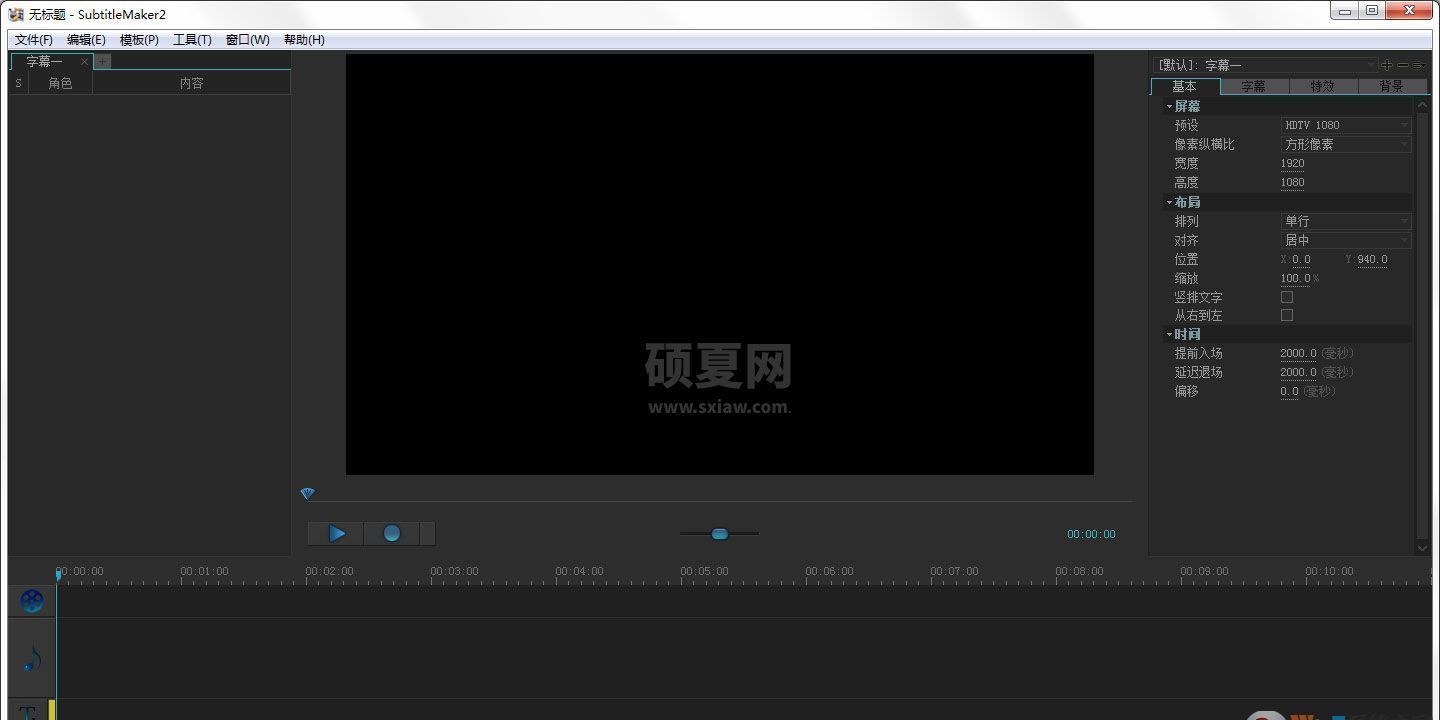Remove the template with the minus icon

click(x=1403, y=65)
